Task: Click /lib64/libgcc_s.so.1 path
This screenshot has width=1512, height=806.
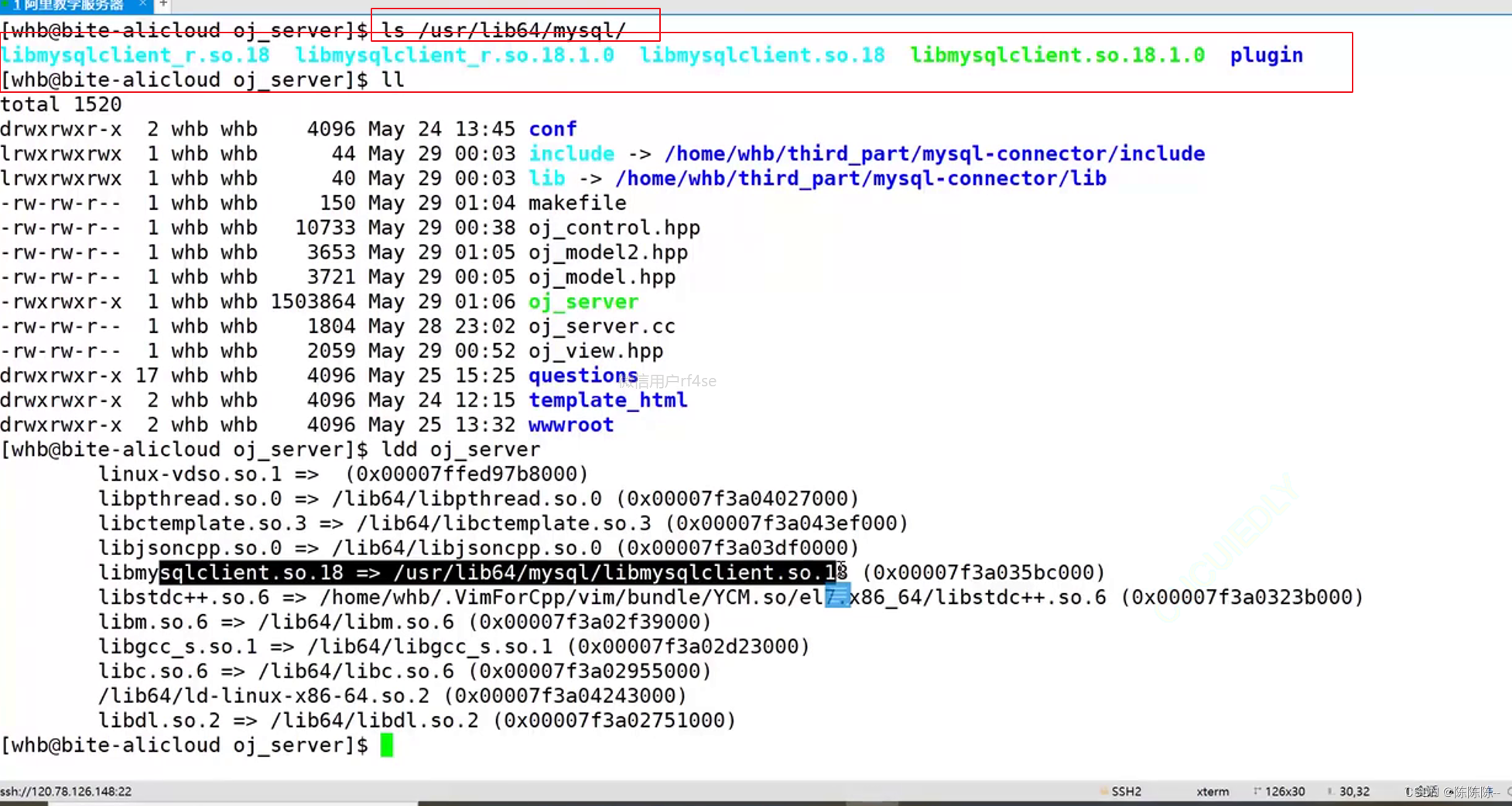Action: pyautogui.click(x=430, y=647)
